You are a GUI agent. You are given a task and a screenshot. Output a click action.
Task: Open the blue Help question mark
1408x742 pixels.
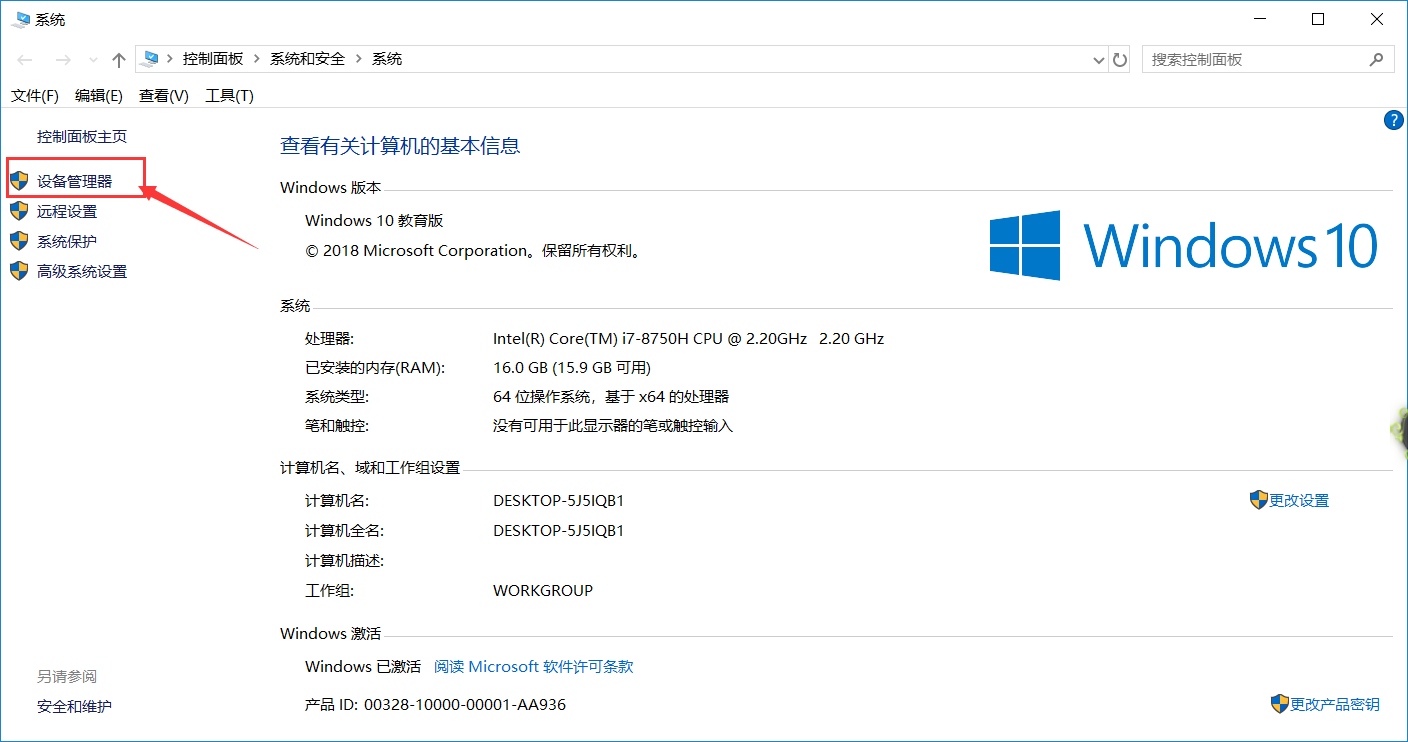pyautogui.click(x=1394, y=120)
